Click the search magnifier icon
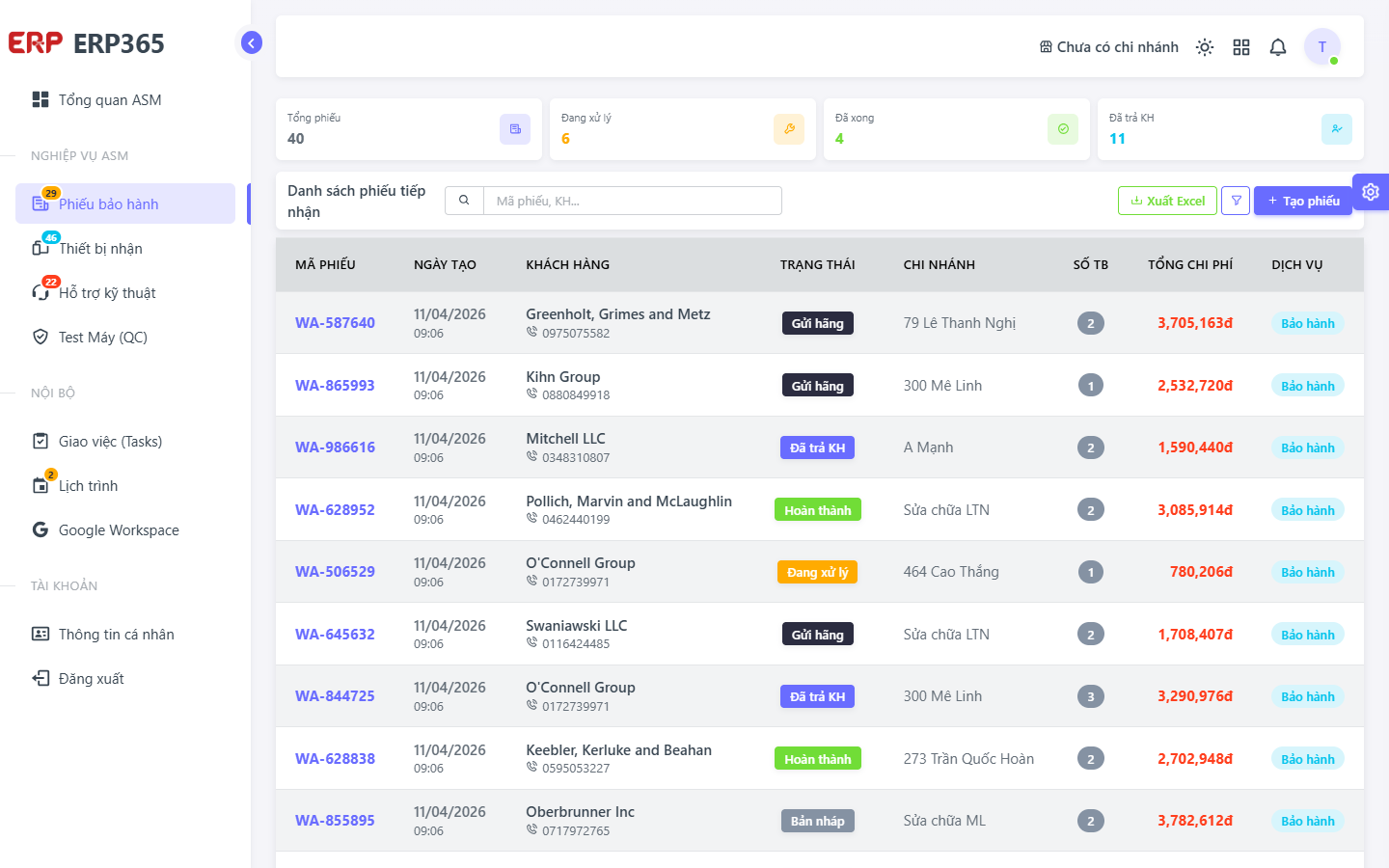 tap(464, 201)
